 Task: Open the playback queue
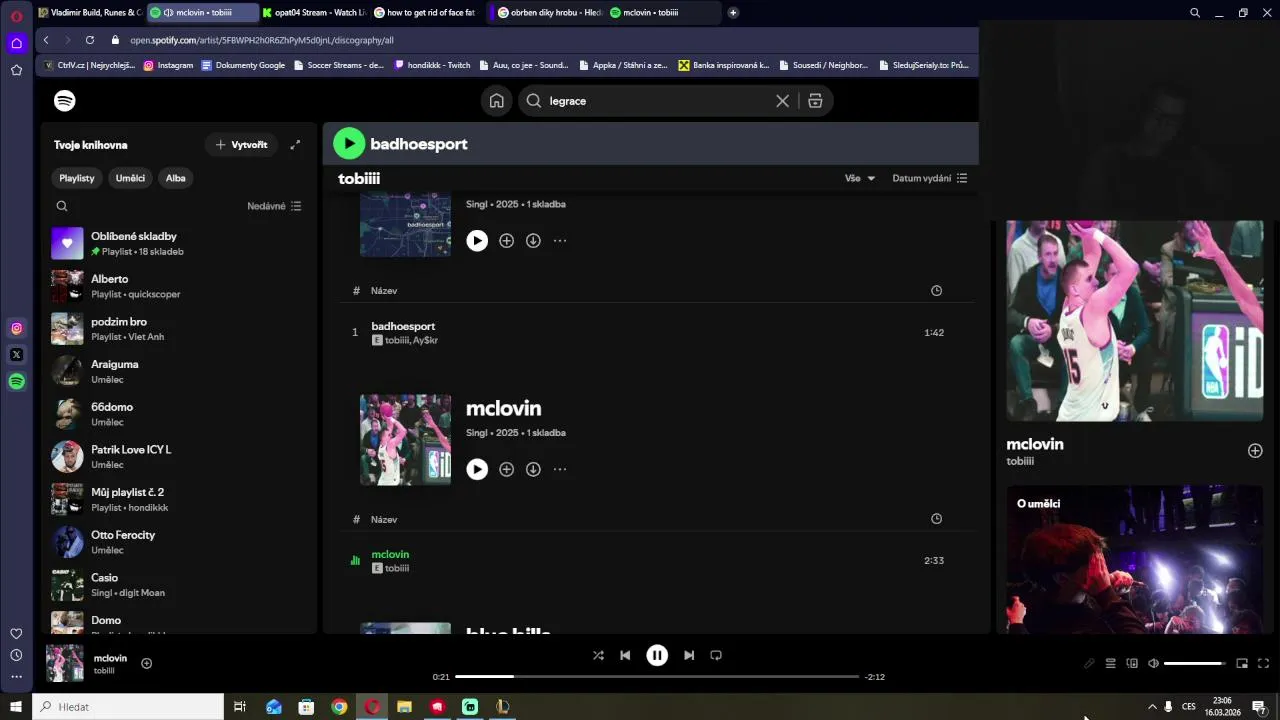coord(1110,663)
